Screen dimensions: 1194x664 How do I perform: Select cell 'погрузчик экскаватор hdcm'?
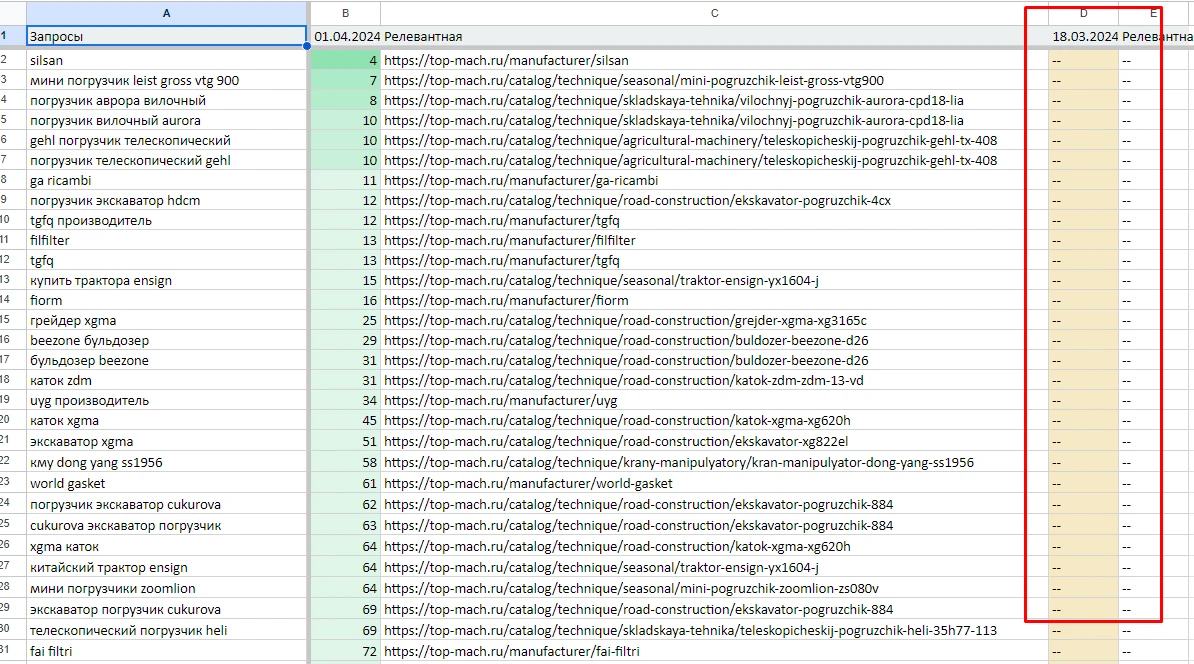coord(166,200)
